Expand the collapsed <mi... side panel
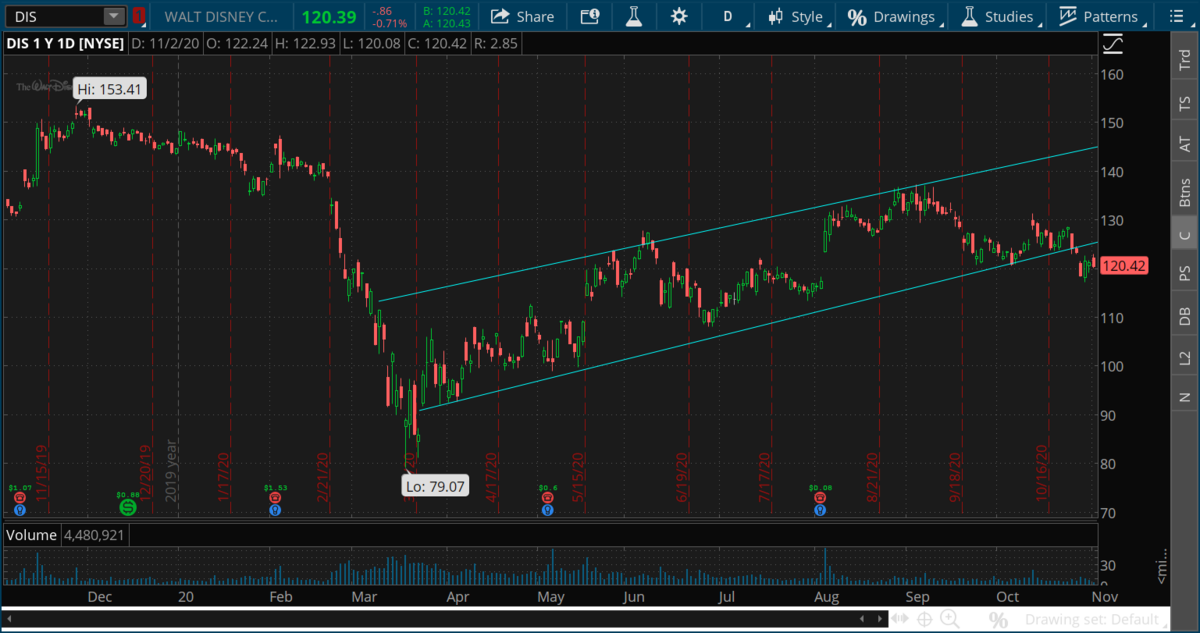 [x=1163, y=565]
